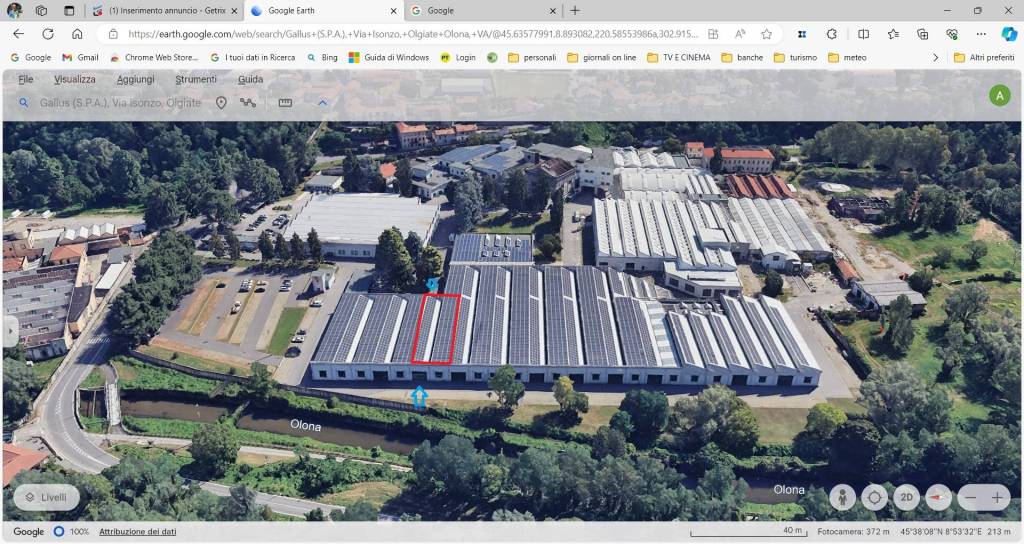Screen dimensions: 1024x544
Task: Click the add placemark pin icon
Action: (221, 103)
